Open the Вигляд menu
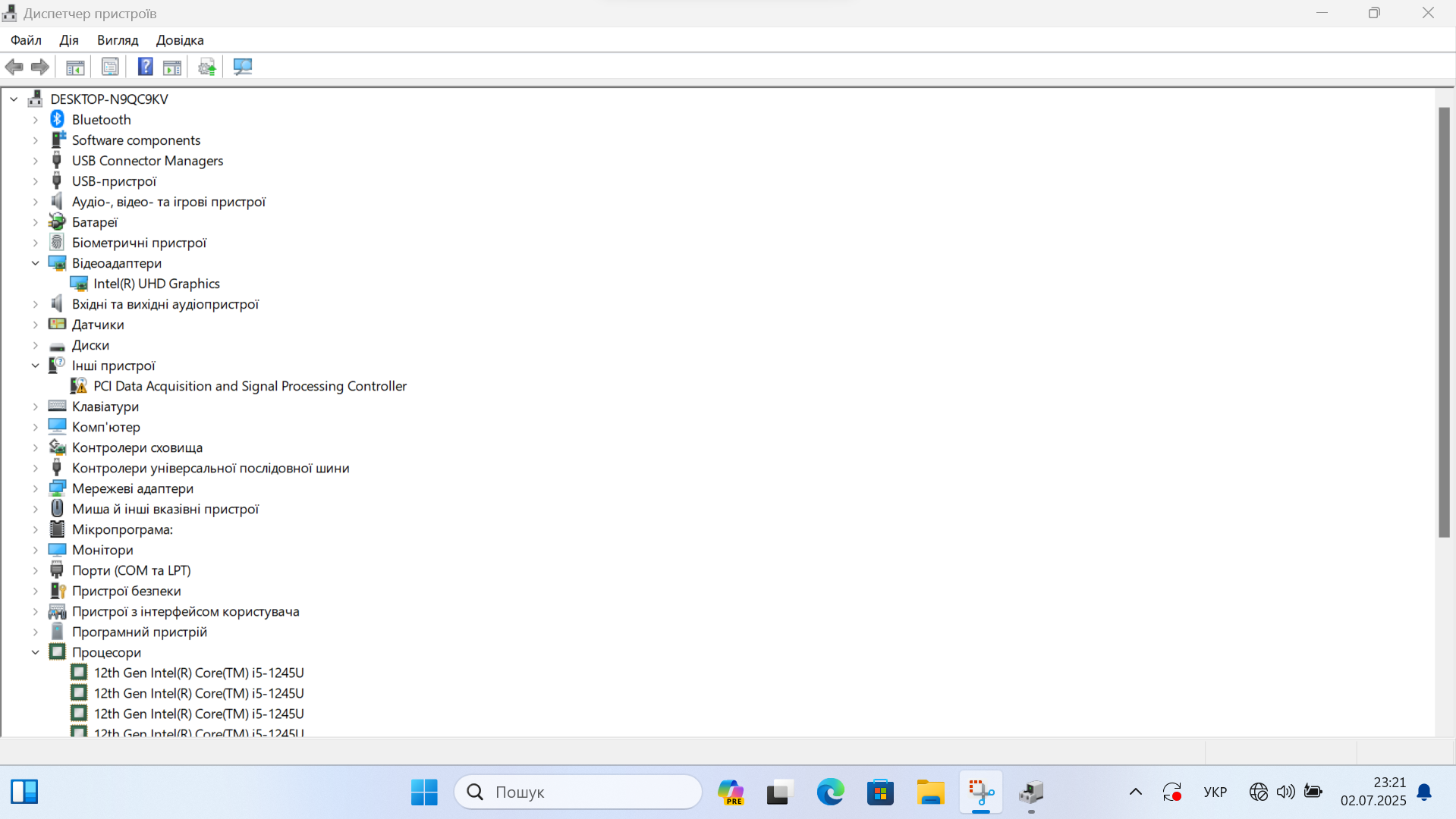1456x819 pixels. 118,40
